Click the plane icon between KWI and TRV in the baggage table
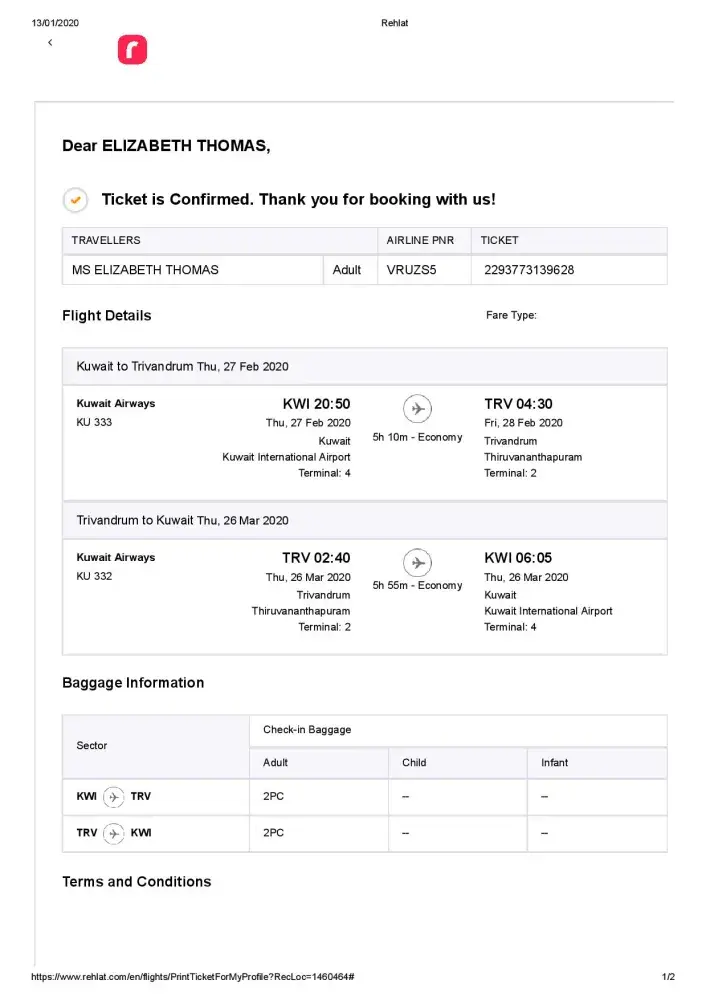The height and width of the screenshot is (1000, 706). 114,797
